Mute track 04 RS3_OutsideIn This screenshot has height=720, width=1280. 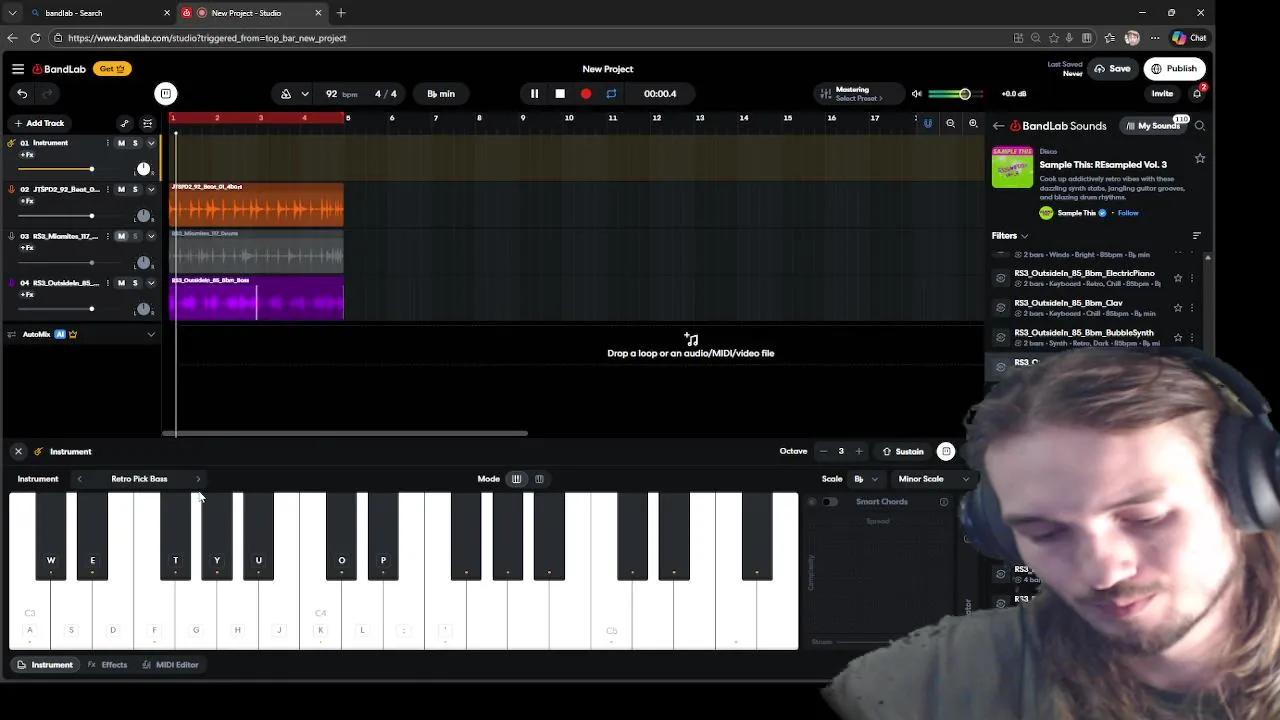(x=121, y=283)
